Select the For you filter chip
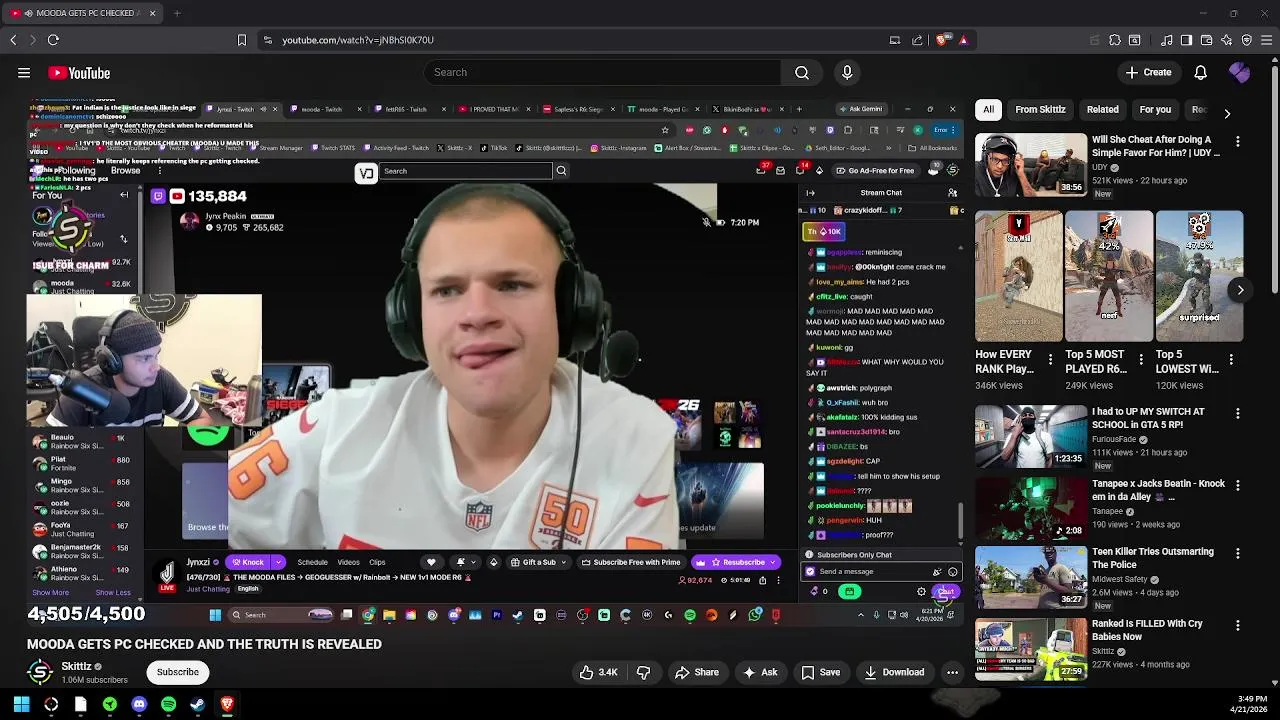The height and width of the screenshot is (720, 1280). pyautogui.click(x=1155, y=109)
